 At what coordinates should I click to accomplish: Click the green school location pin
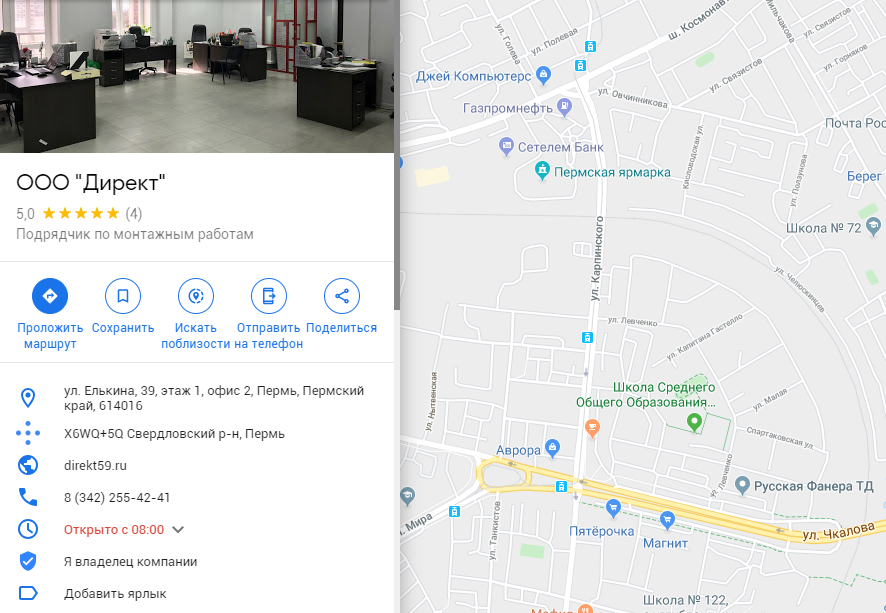[694, 422]
